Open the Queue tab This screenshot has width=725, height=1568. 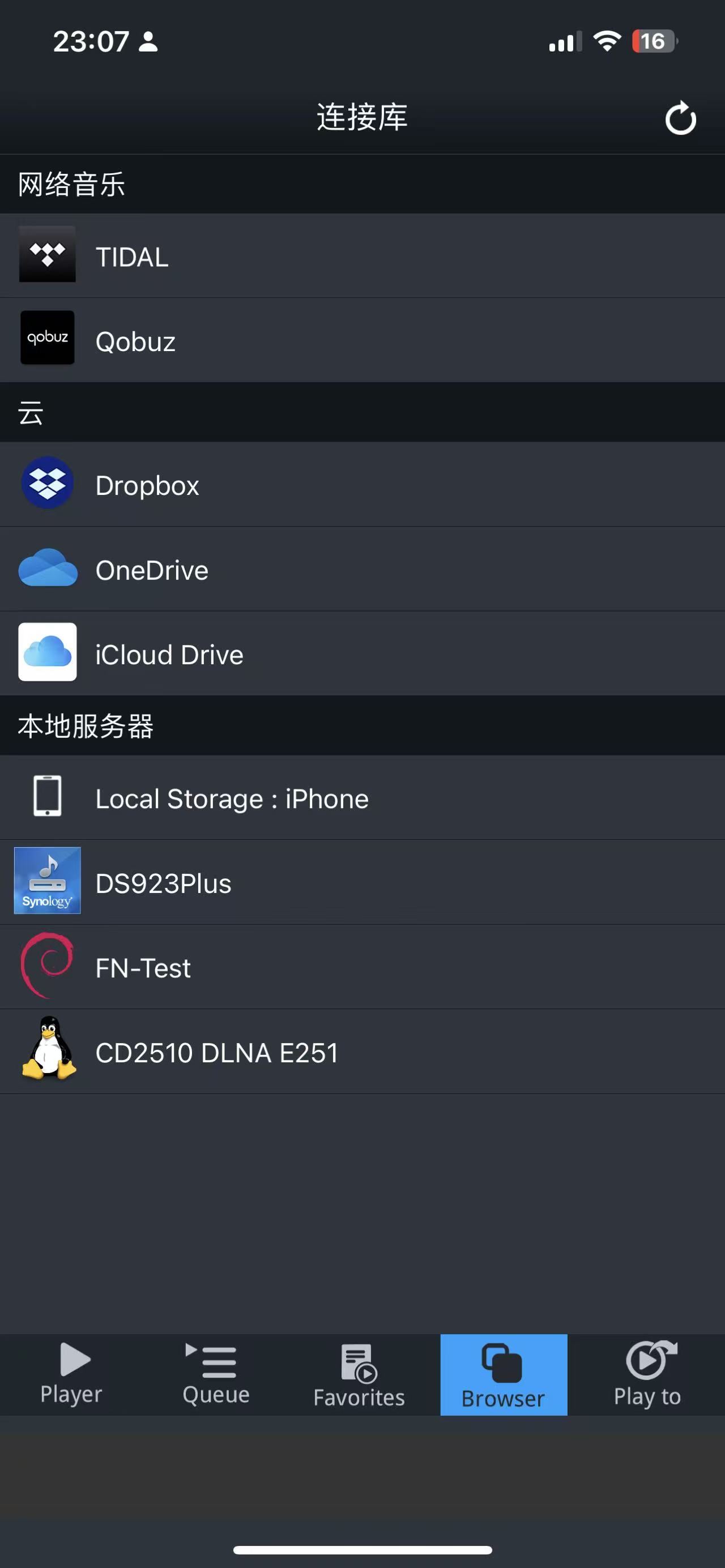(x=216, y=1374)
